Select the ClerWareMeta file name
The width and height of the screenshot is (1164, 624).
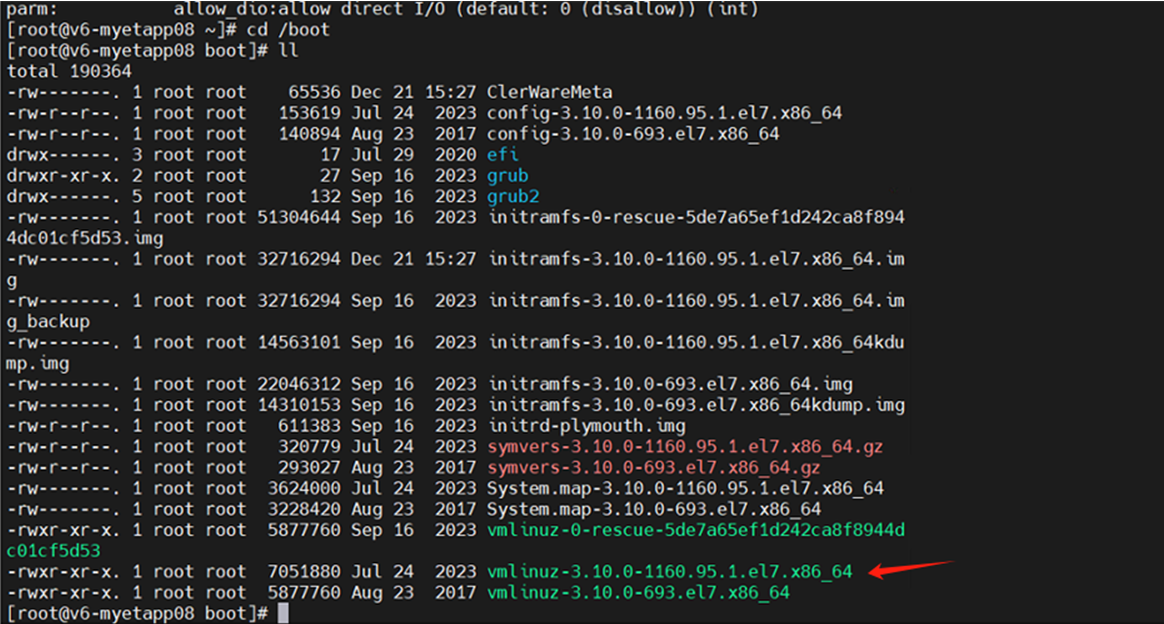549,92
